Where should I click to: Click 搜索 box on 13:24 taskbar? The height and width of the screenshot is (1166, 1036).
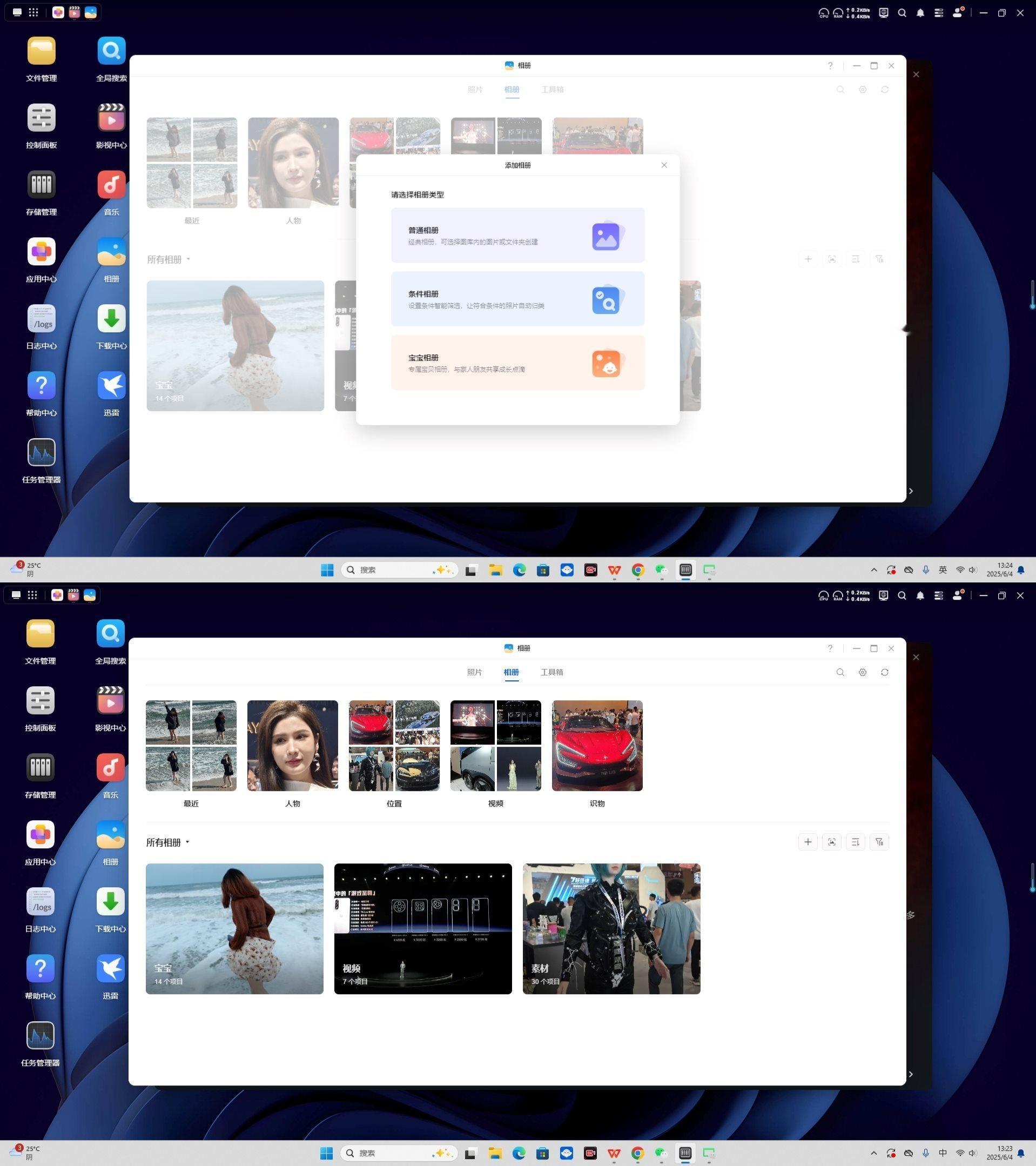pos(400,570)
